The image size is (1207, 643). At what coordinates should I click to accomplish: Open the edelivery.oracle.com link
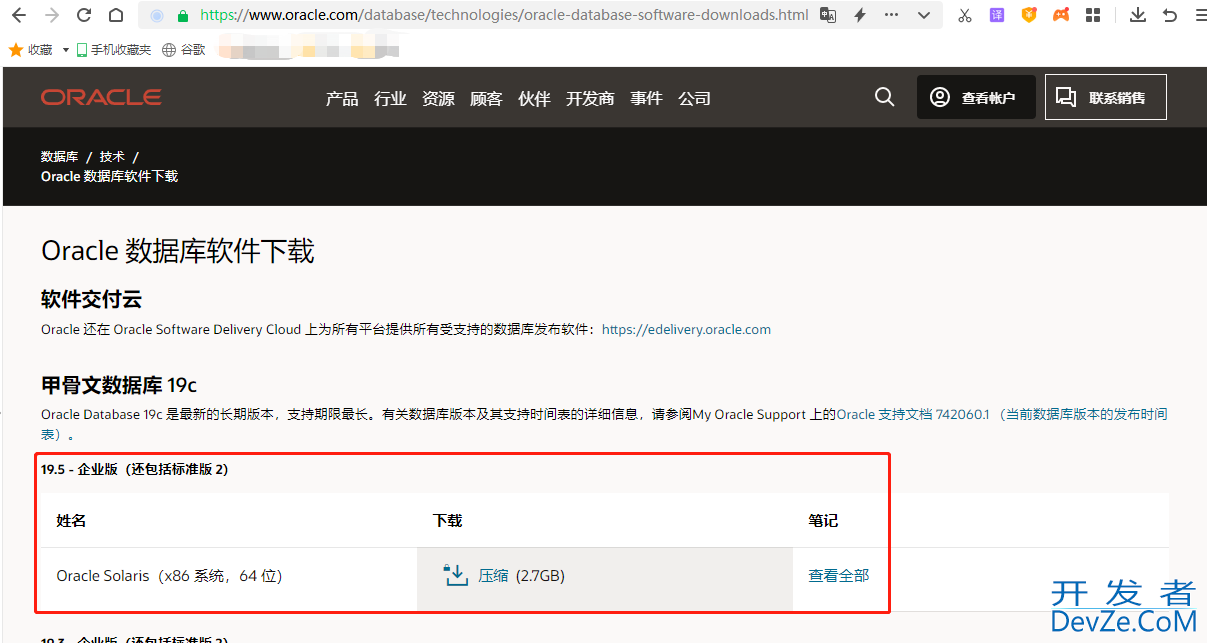tap(686, 329)
